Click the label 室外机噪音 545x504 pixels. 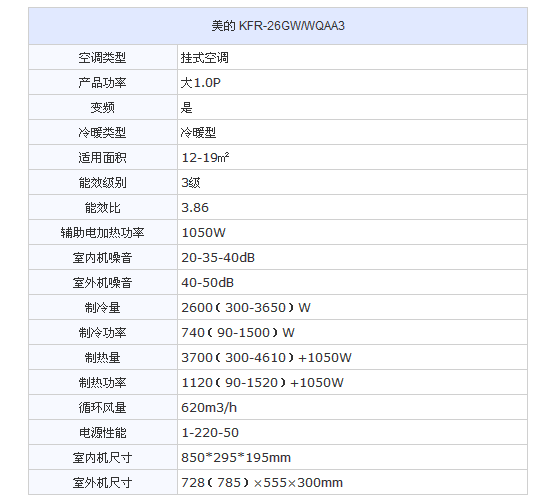coord(102,283)
